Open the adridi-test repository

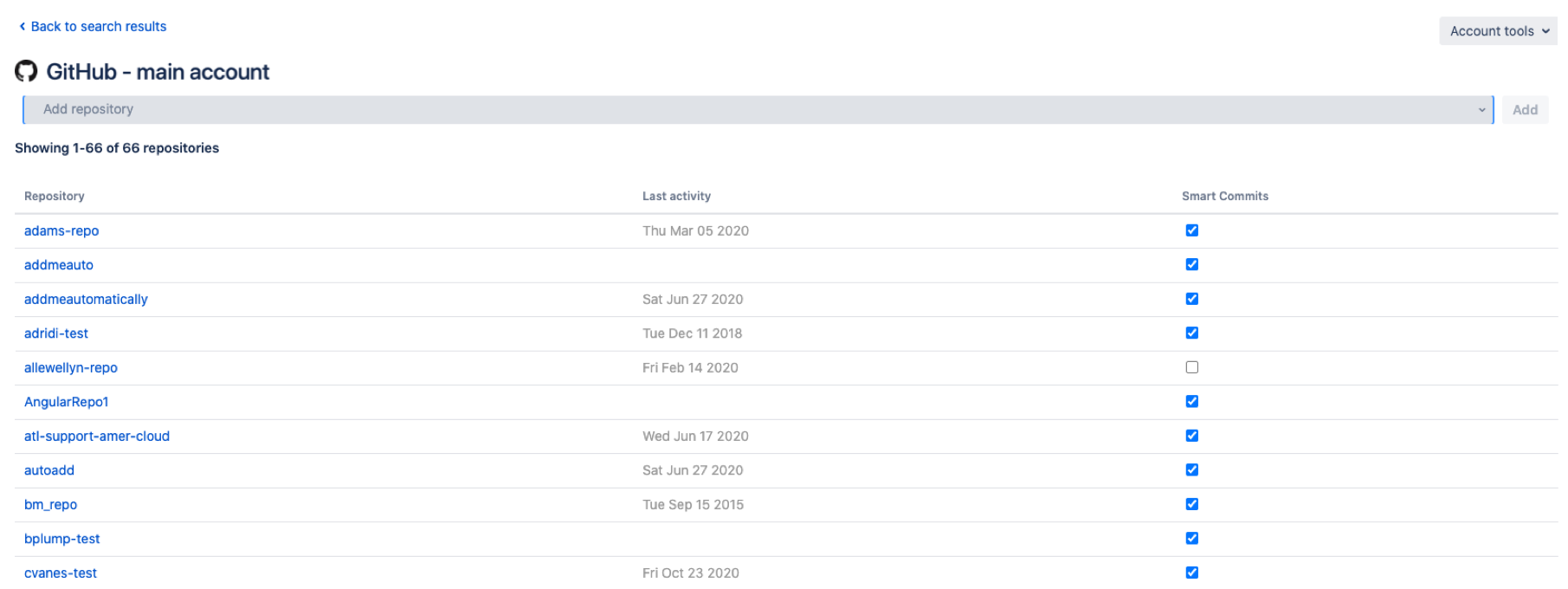56,333
